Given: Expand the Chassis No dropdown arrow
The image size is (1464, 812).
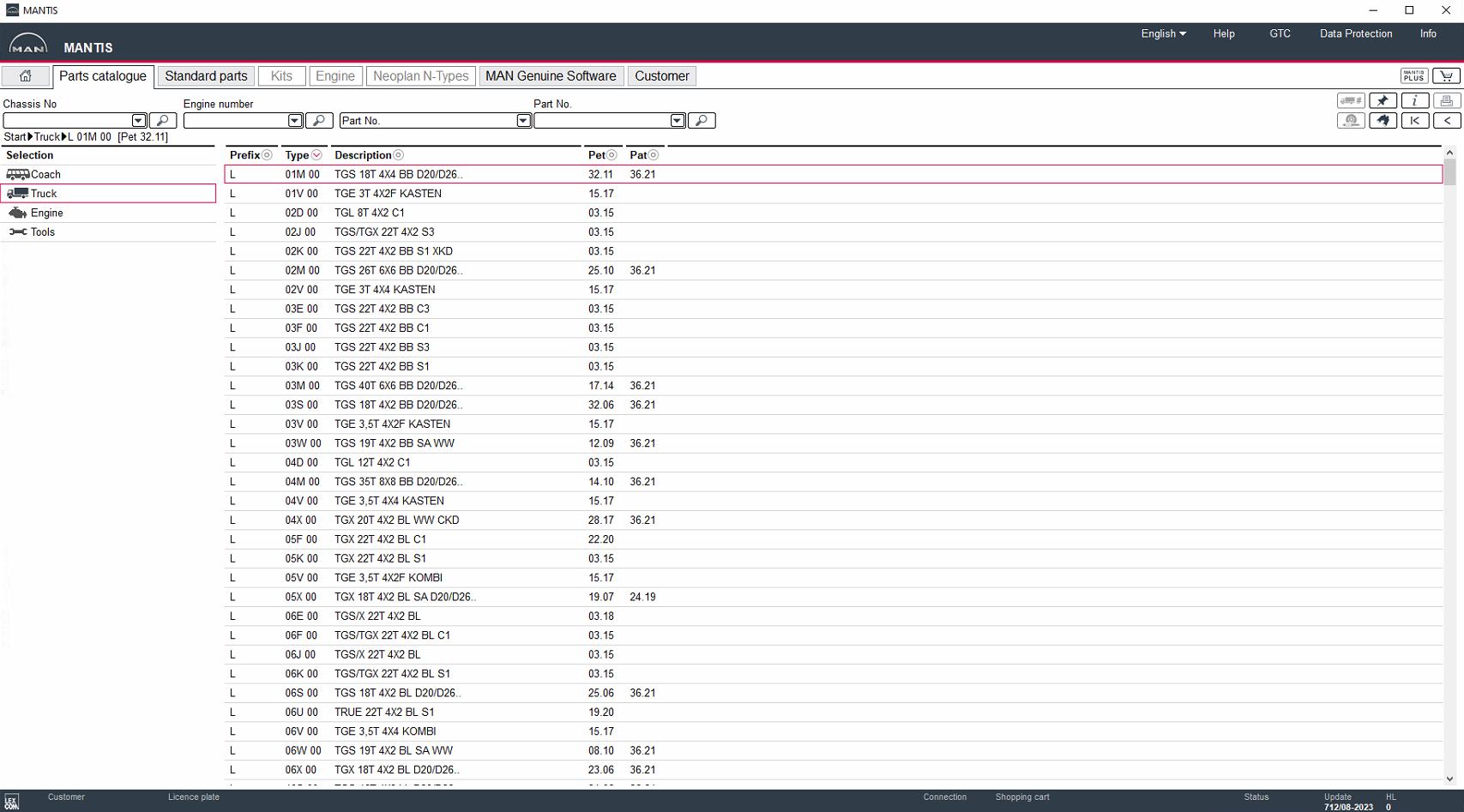Looking at the screenshot, I should tap(139, 121).
